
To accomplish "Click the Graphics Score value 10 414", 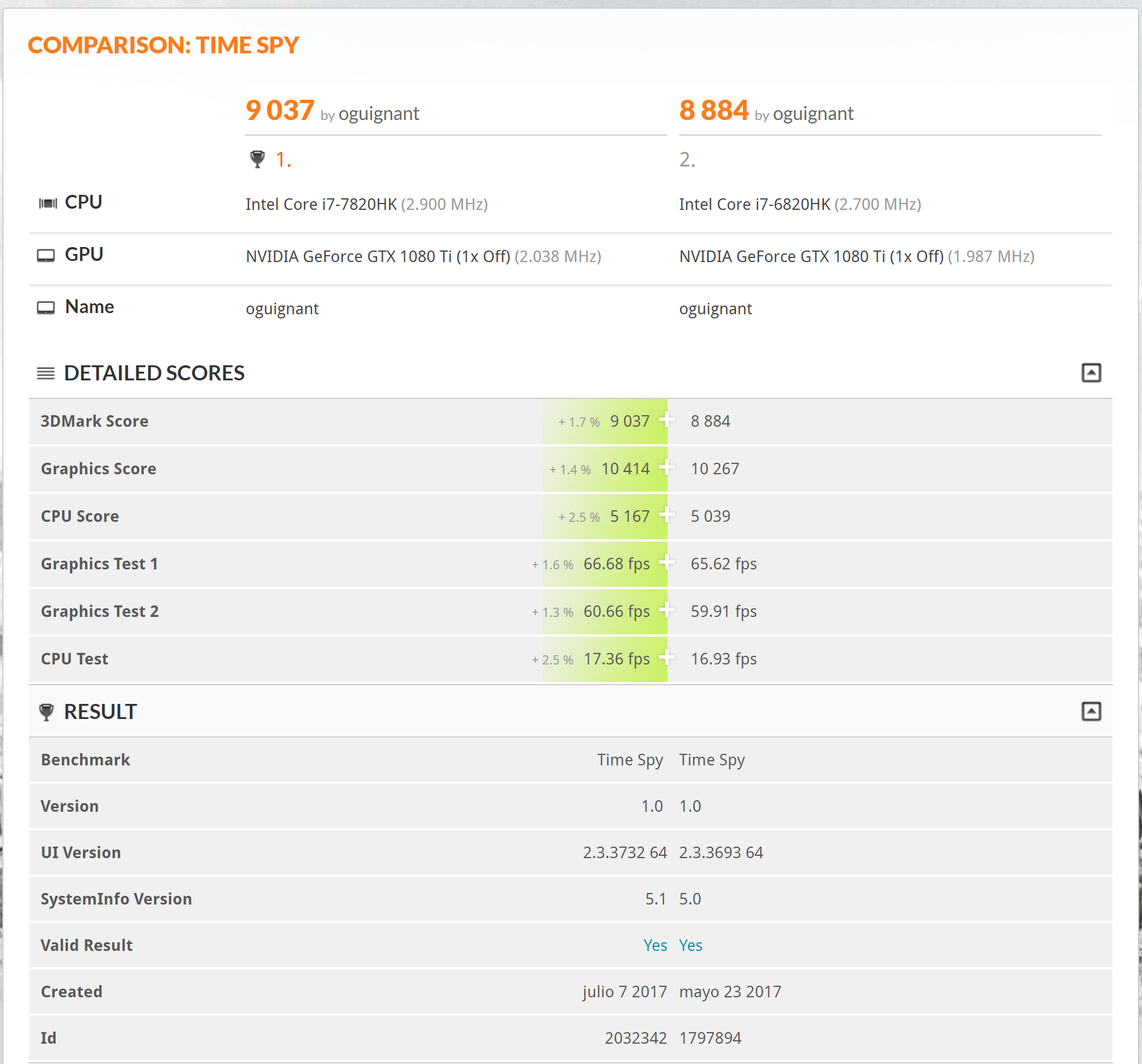I will [x=626, y=469].
